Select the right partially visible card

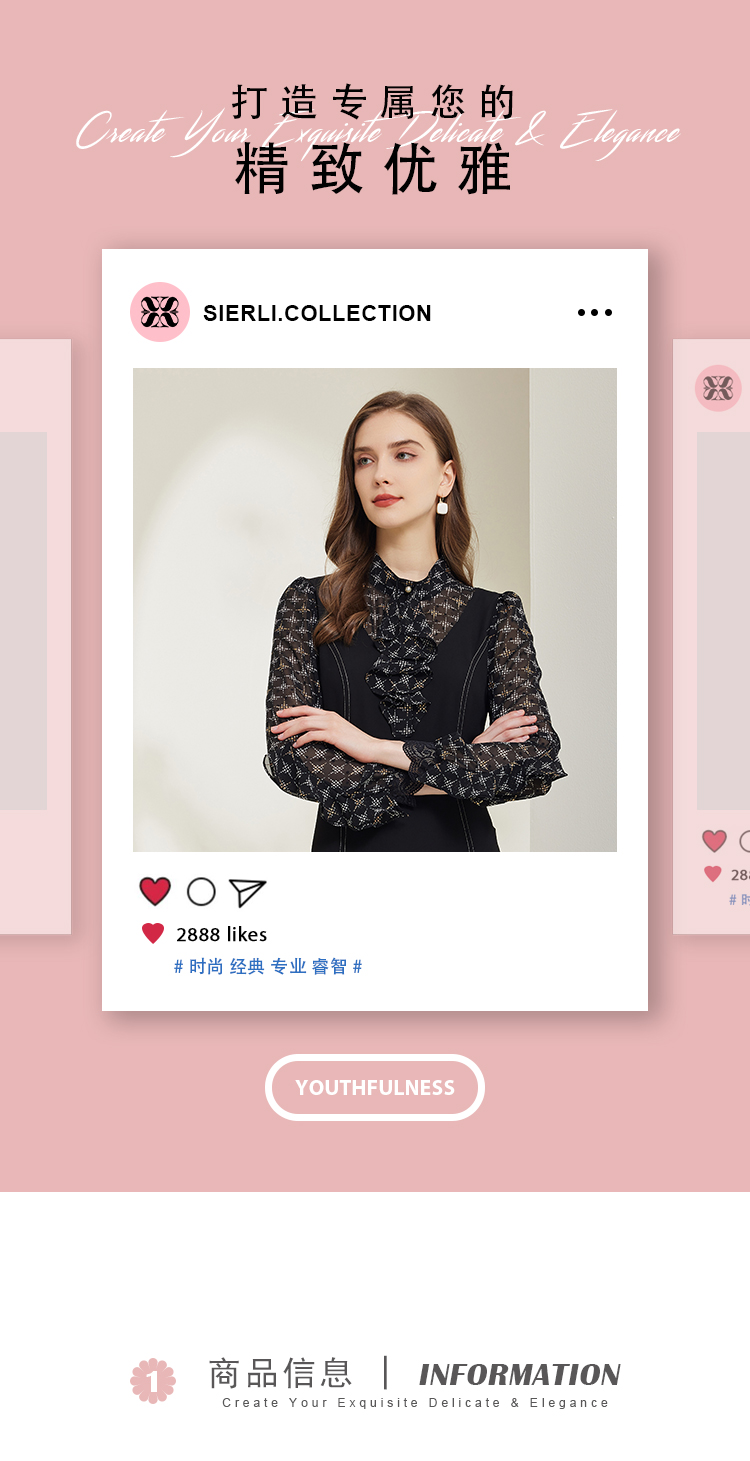tap(711, 637)
